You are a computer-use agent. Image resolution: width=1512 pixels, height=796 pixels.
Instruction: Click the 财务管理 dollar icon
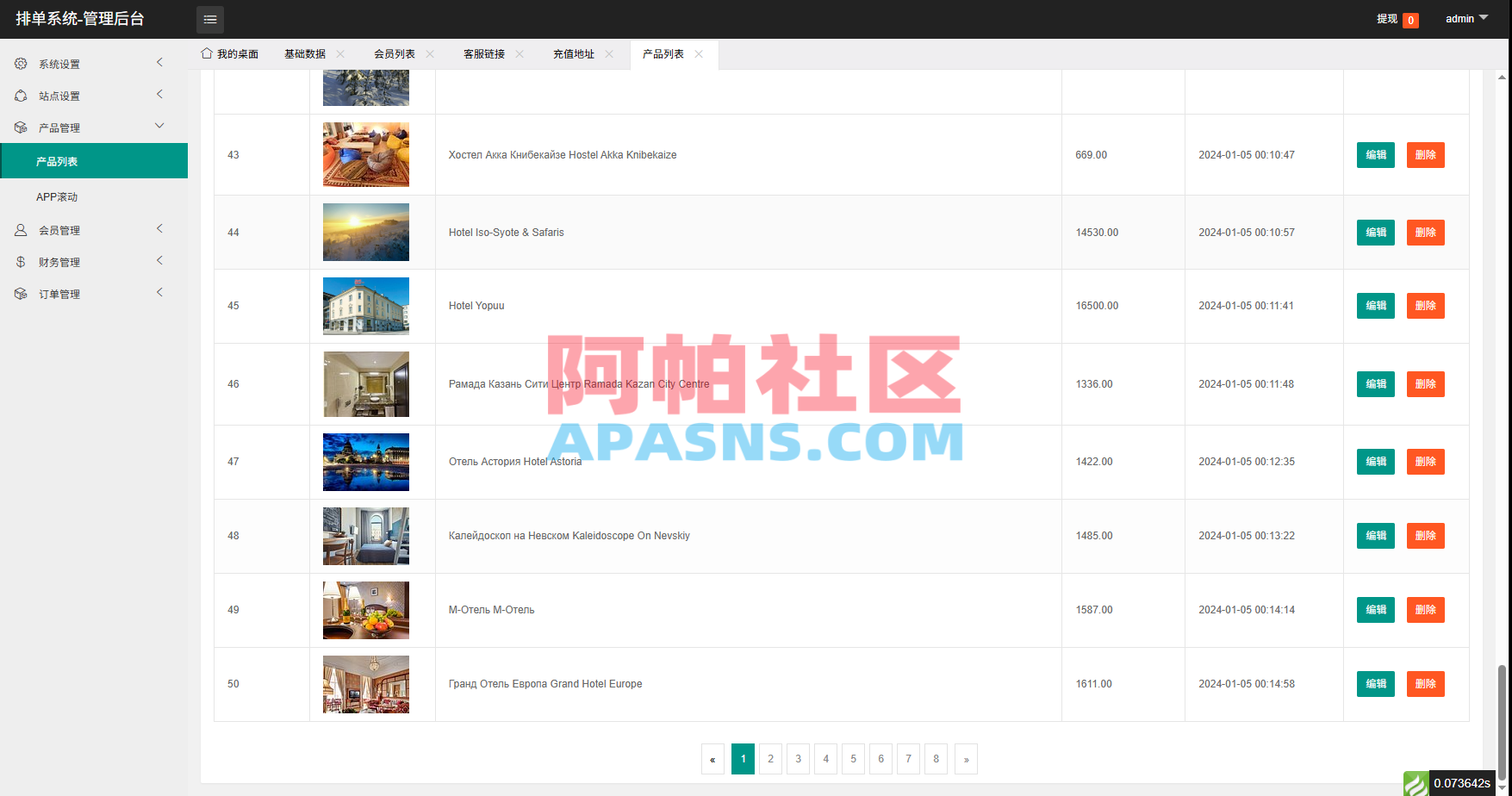click(x=21, y=262)
